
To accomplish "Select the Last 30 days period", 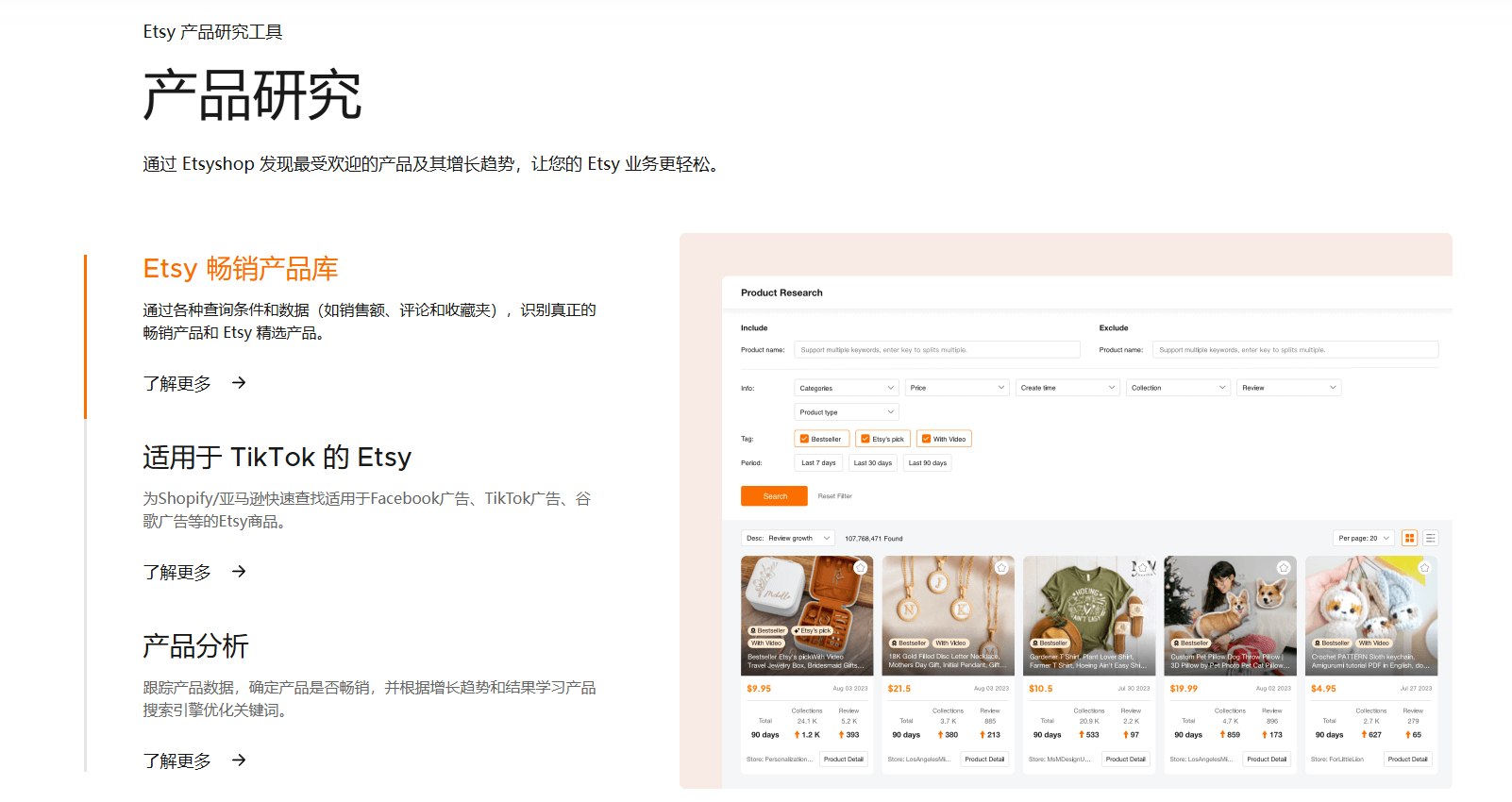I will pyautogui.click(x=873, y=463).
